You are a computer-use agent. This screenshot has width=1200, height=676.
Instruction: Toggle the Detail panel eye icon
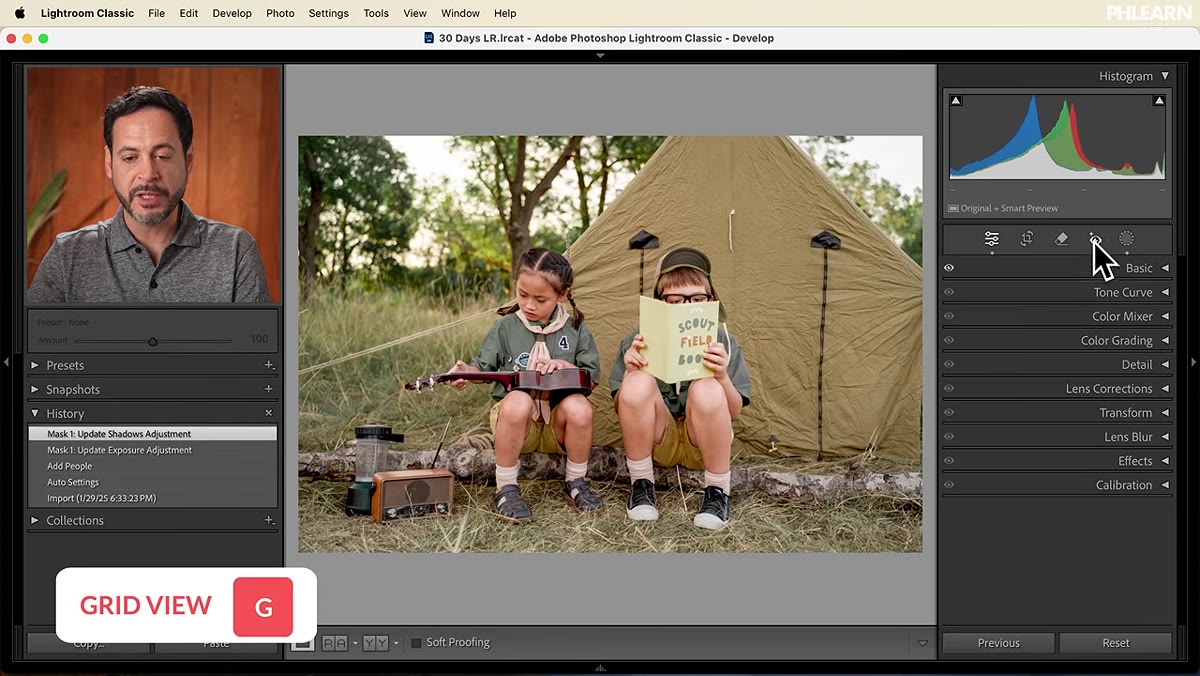click(x=949, y=364)
